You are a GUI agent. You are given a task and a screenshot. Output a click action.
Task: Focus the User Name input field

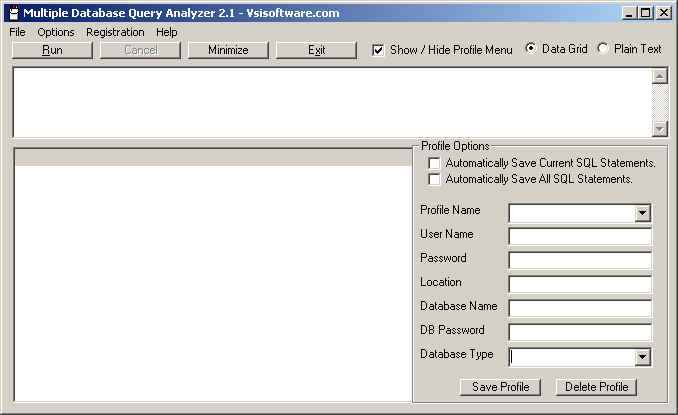[580, 236]
